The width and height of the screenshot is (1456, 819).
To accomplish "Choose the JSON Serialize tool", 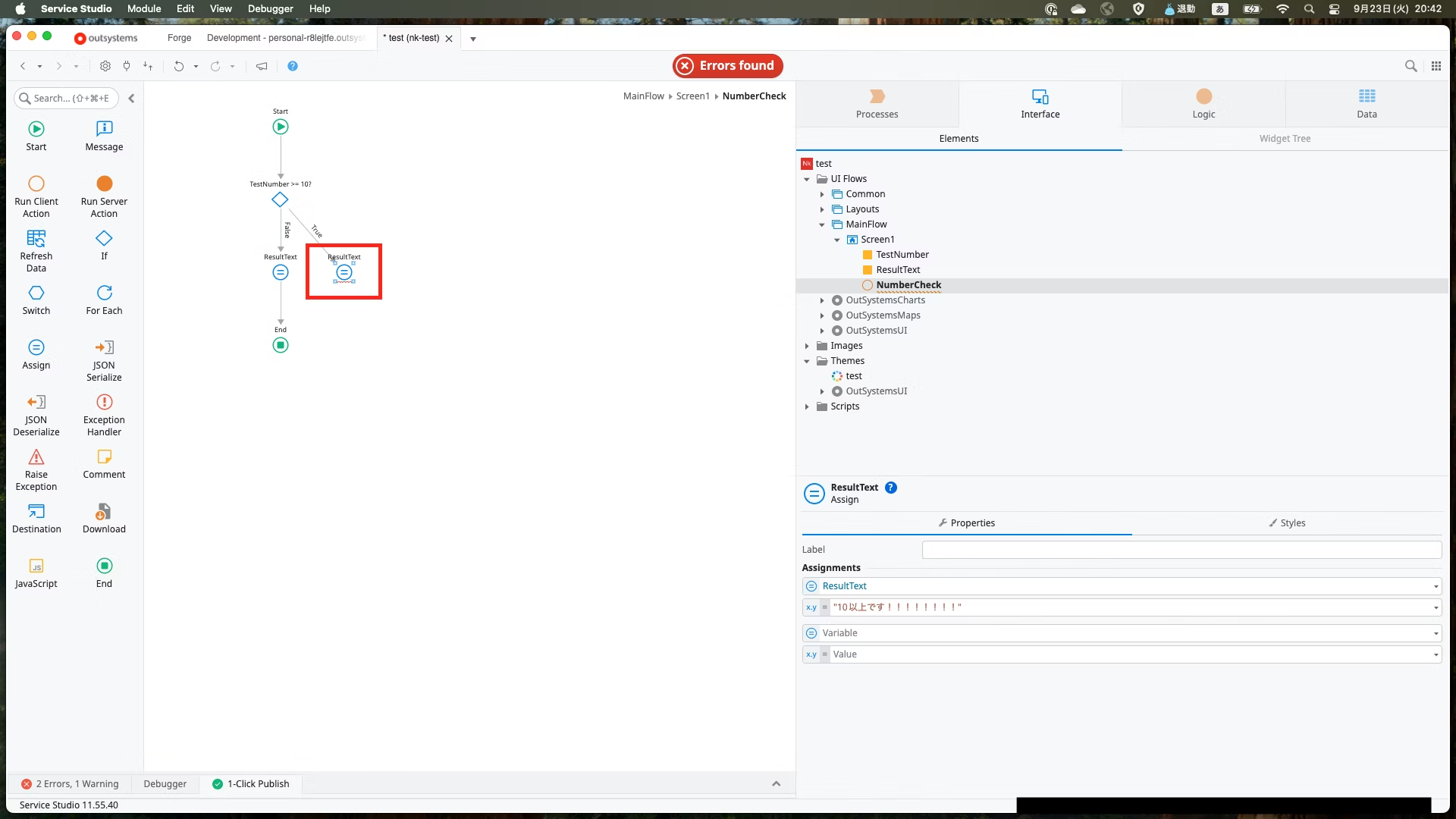I will point(104,348).
